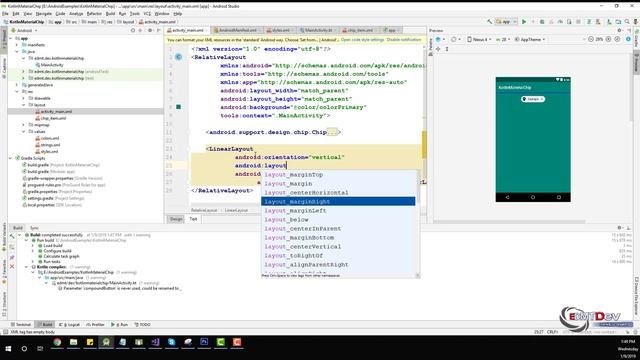
Task: Collapse the Gradle Scripts node
Action: [x=11, y=158]
